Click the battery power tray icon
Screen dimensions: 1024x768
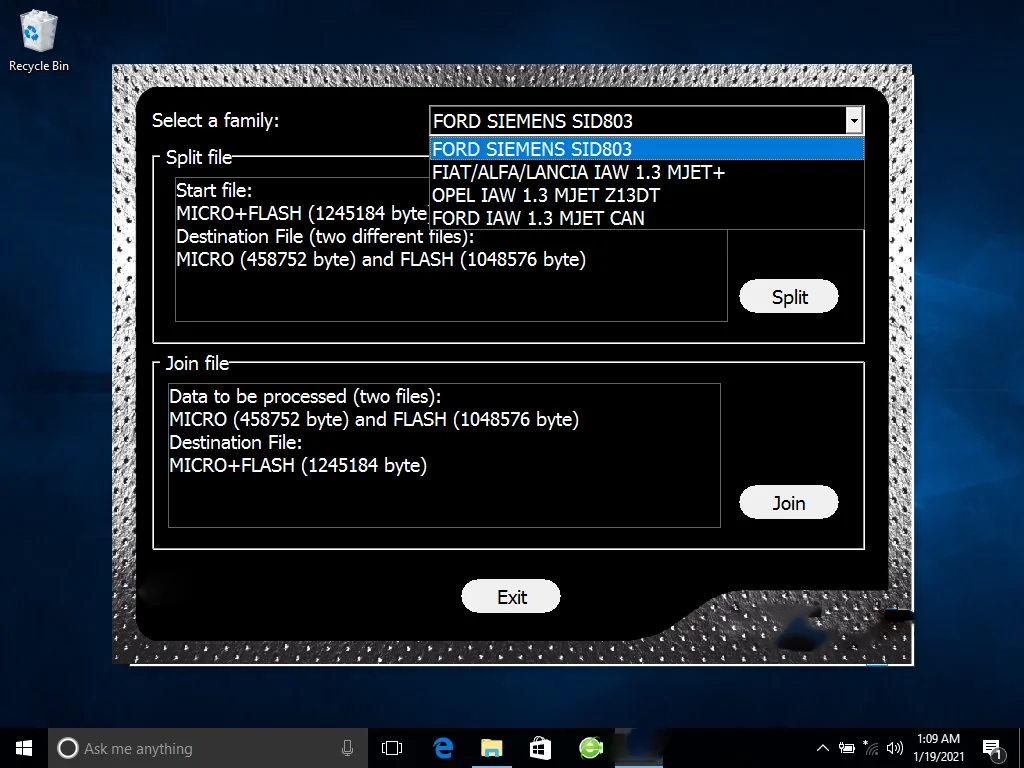846,748
